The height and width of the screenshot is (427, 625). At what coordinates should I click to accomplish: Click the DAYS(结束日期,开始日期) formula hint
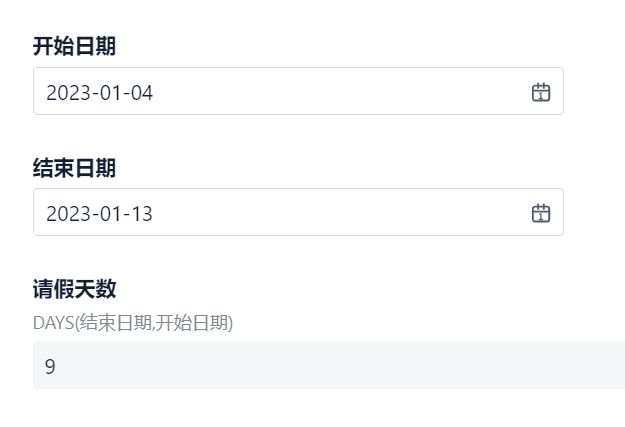click(x=133, y=323)
